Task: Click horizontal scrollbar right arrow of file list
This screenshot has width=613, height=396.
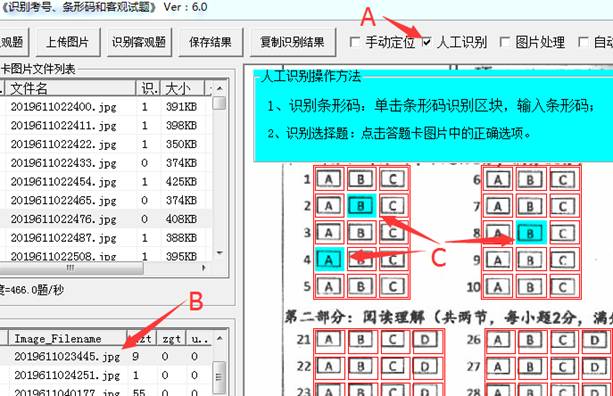Action: pyautogui.click(x=203, y=268)
